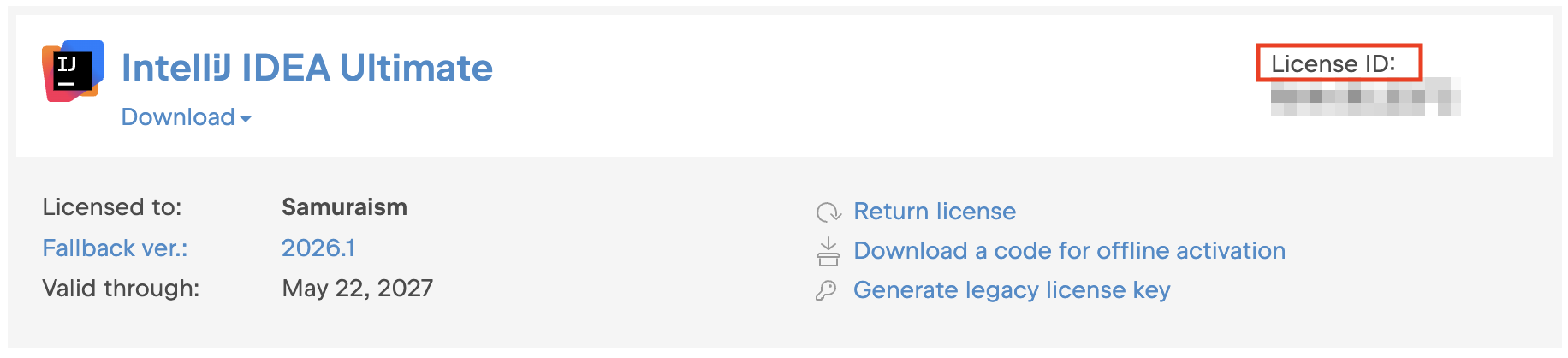Click the May 22, 2027 validity date
1568x358 pixels.
[358, 289]
